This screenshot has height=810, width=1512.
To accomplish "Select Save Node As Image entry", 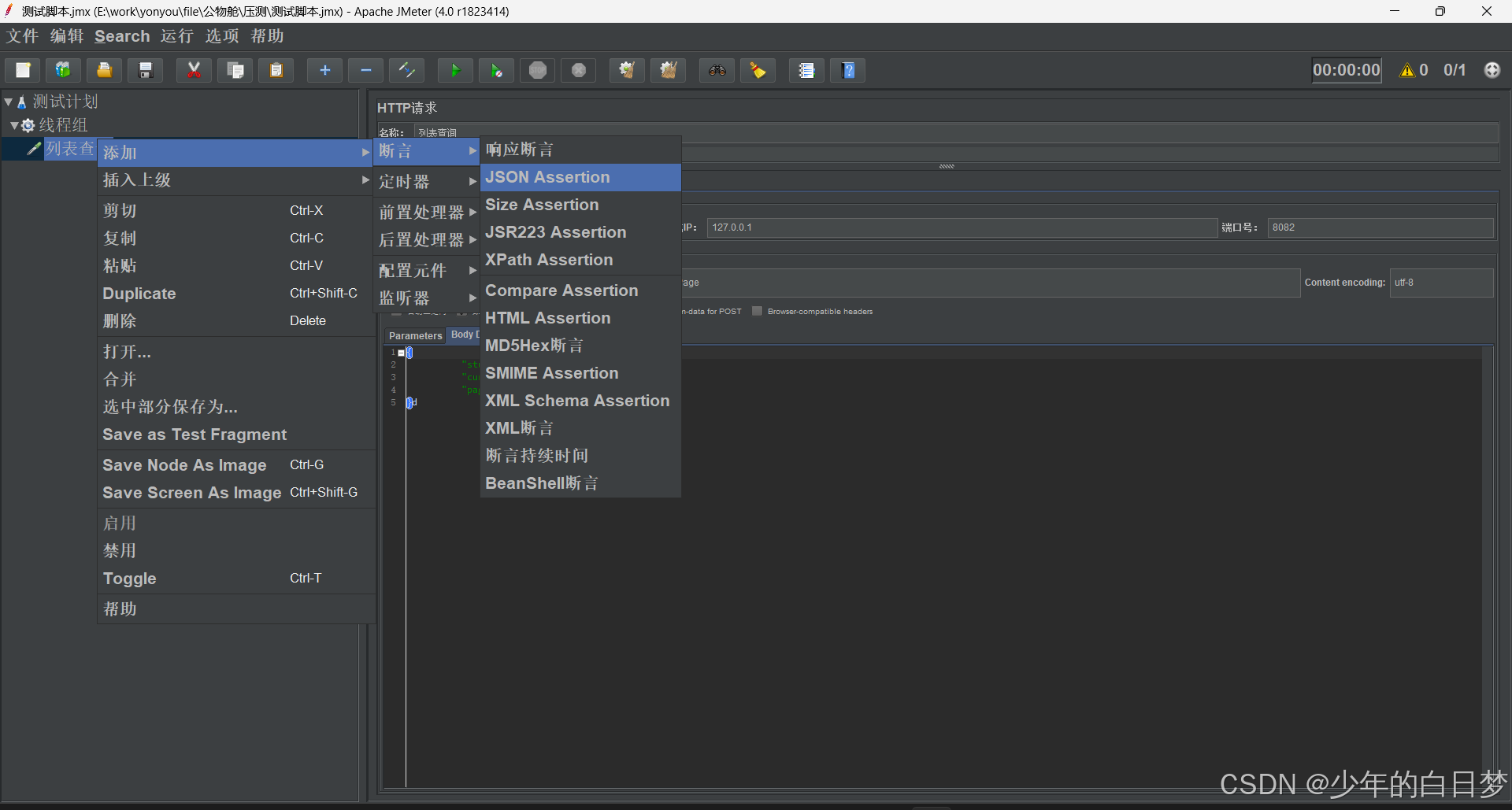I will point(235,465).
